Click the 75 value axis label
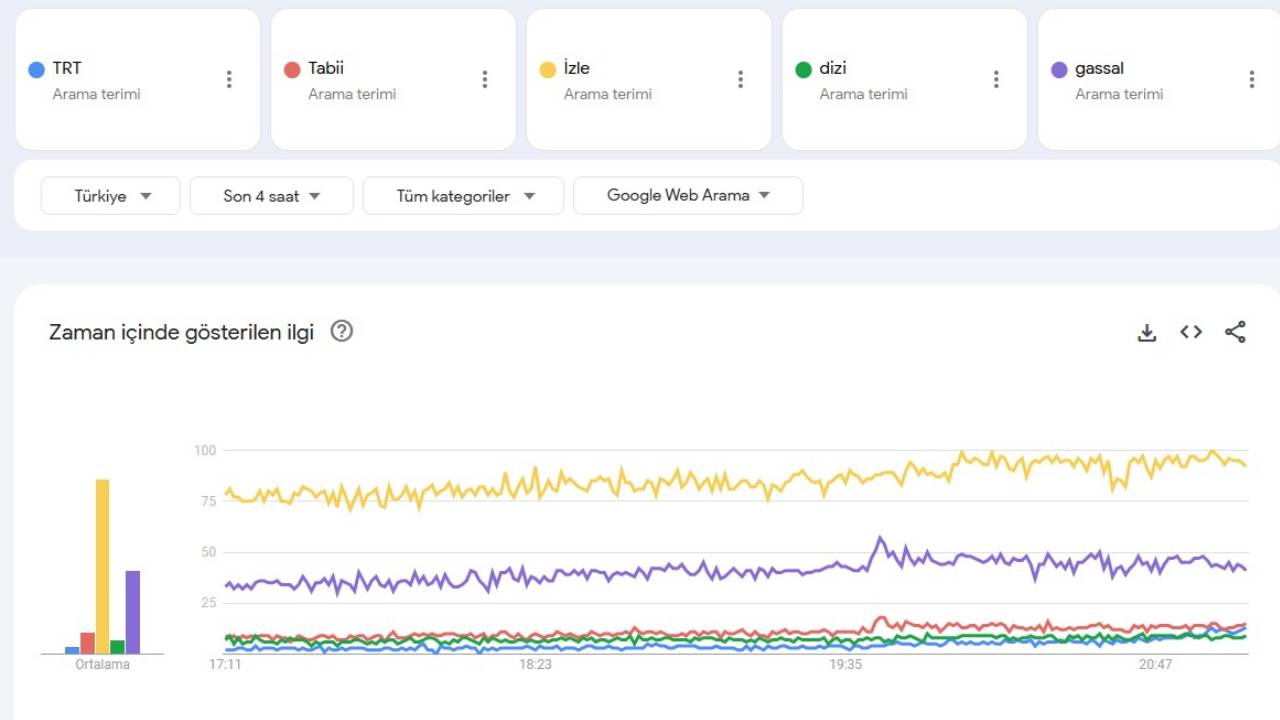 pos(208,501)
